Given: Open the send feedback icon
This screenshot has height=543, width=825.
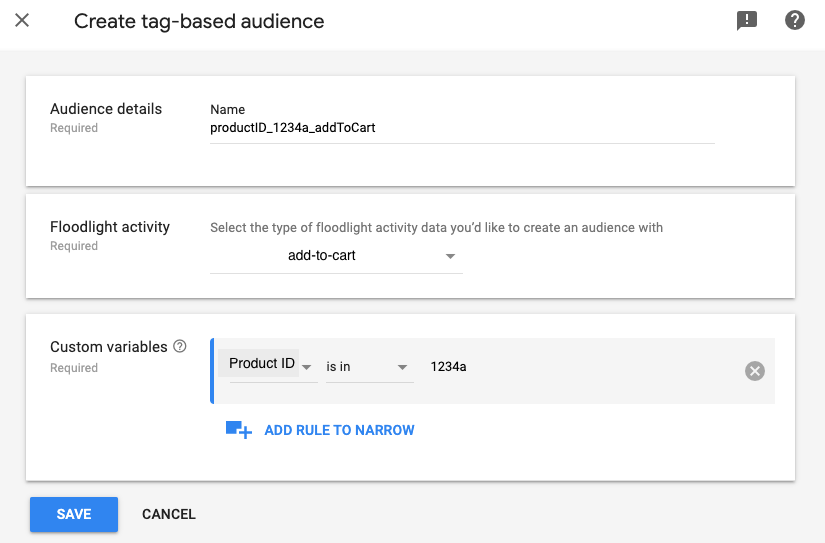Looking at the screenshot, I should click(x=747, y=21).
